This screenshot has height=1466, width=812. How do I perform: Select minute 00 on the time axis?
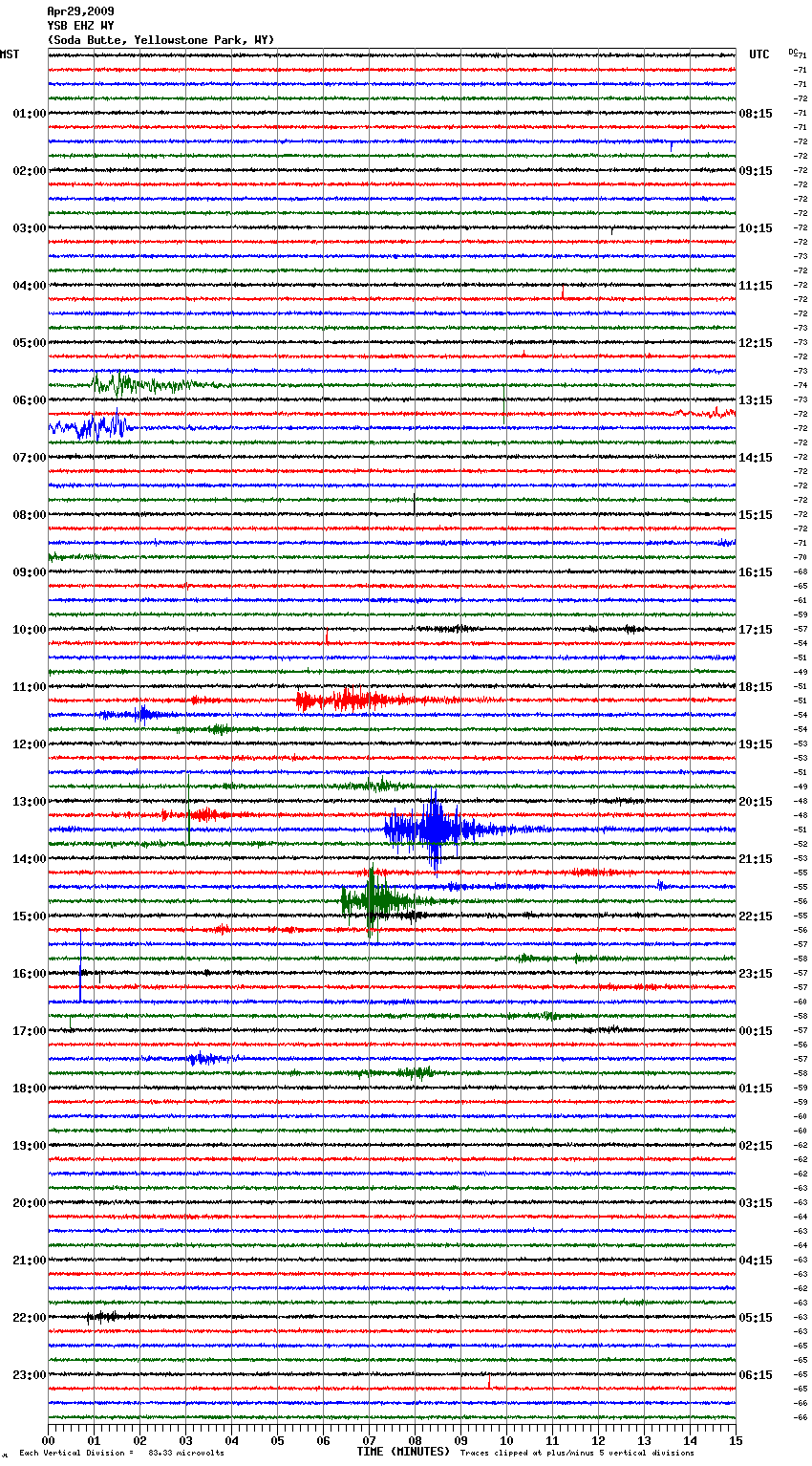pos(48,1441)
